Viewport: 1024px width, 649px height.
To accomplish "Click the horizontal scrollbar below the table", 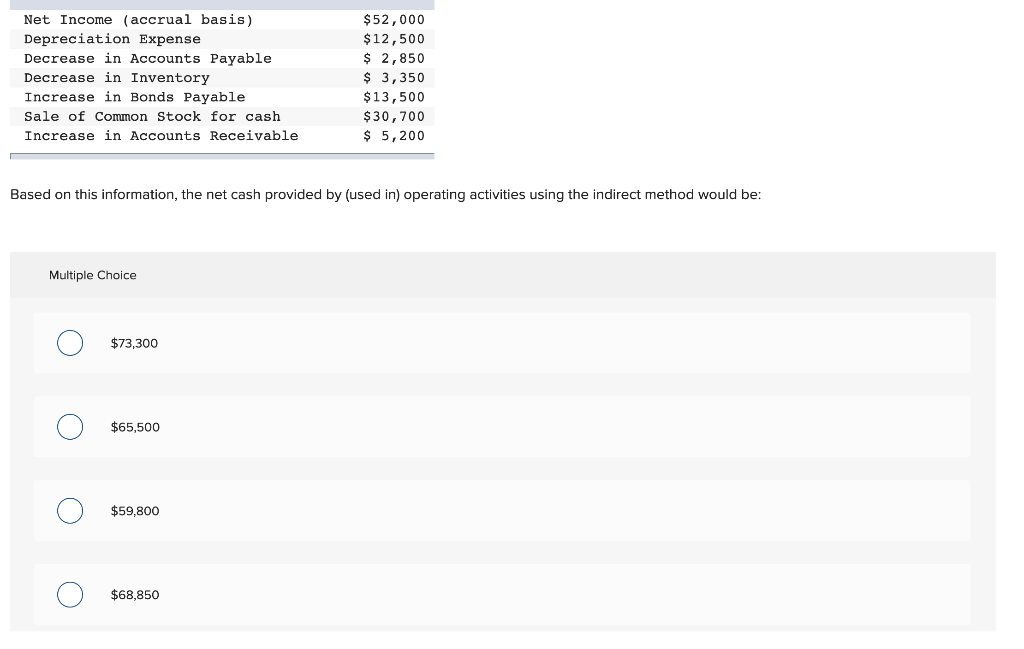I will coord(222,156).
